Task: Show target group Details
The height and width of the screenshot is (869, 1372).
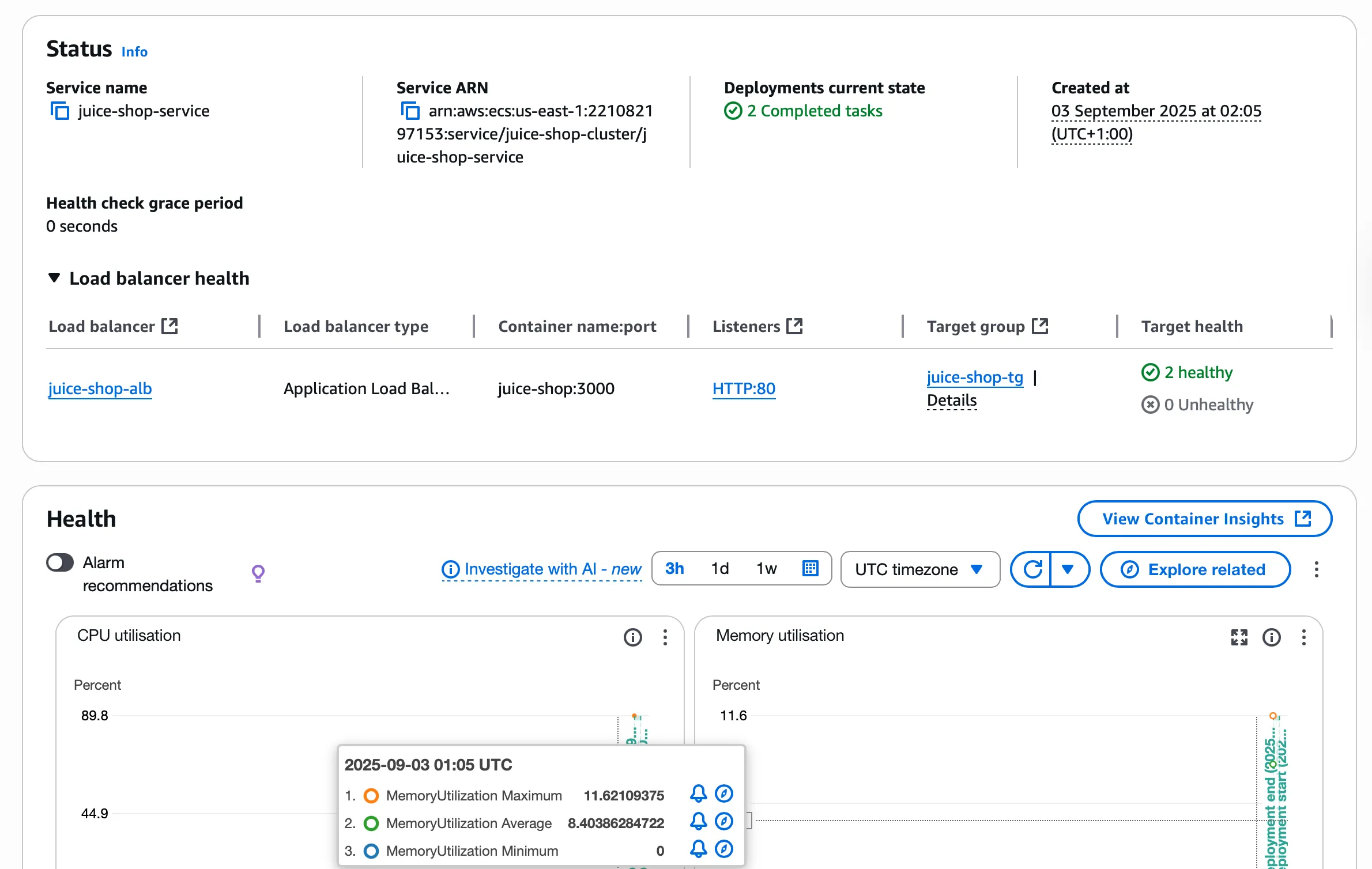Action: click(x=952, y=400)
